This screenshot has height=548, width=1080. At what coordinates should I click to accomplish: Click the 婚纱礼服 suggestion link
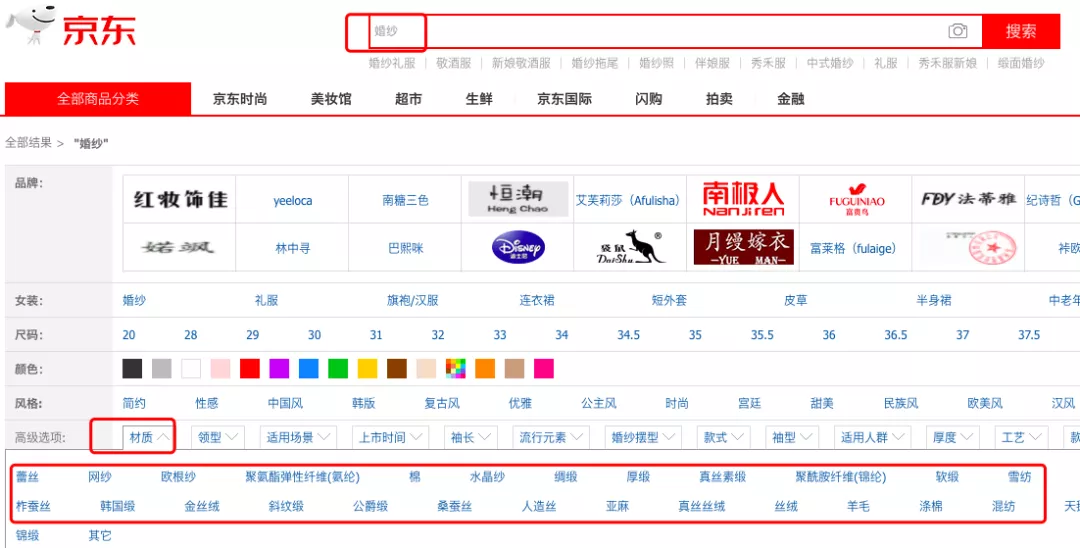coord(392,63)
